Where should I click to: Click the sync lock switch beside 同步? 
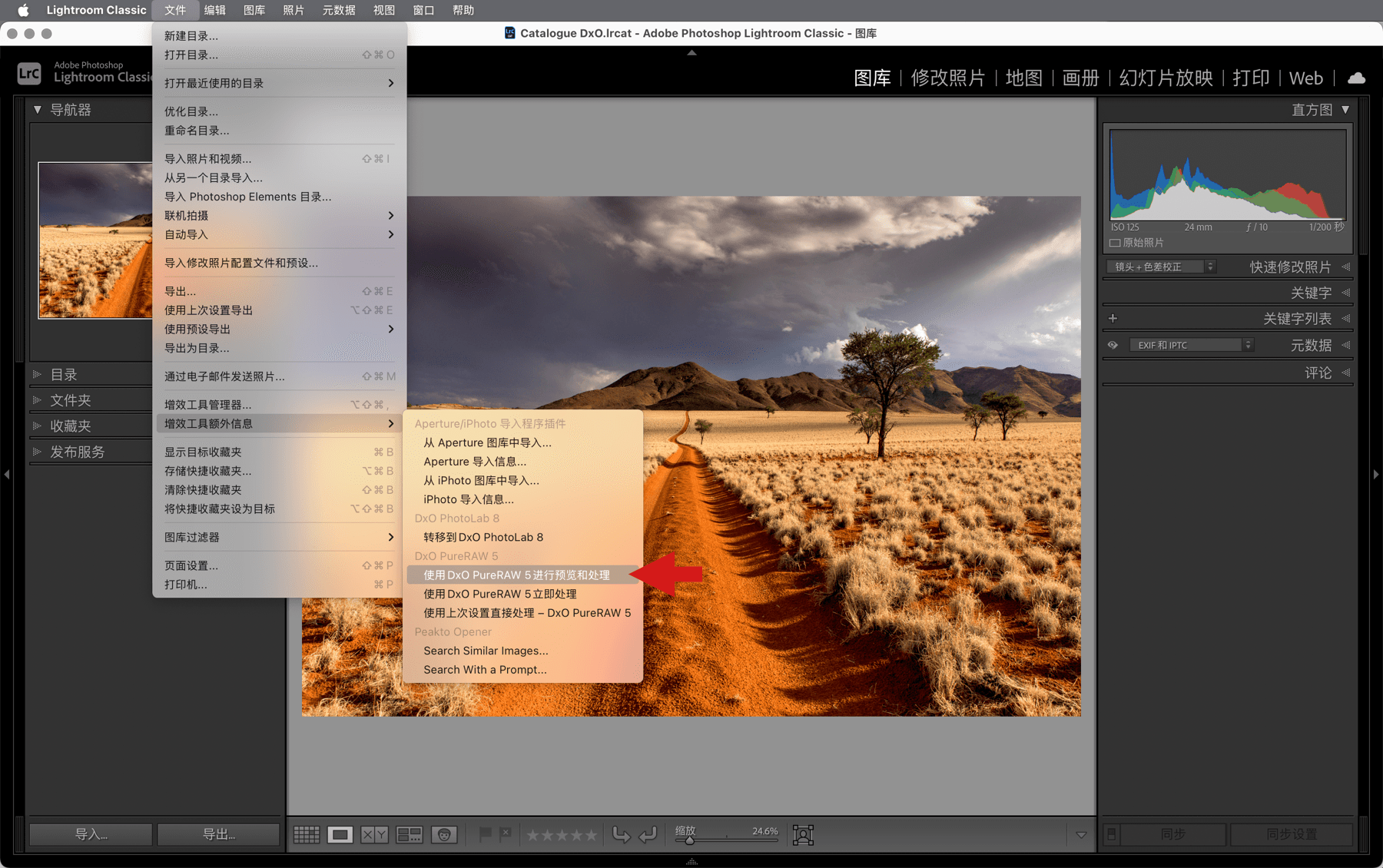pos(1111,834)
